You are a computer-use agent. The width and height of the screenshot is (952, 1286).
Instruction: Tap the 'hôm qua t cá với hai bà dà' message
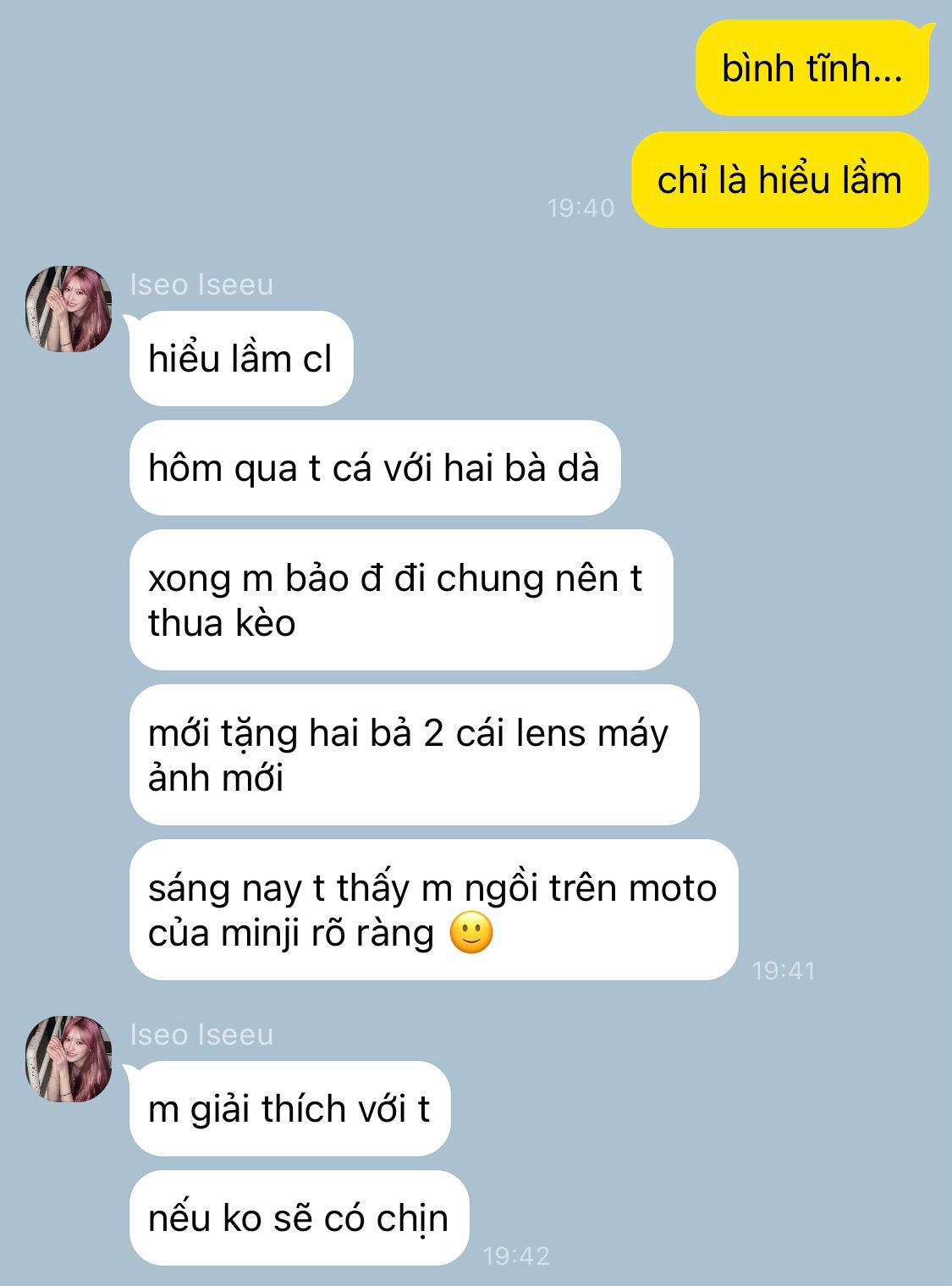click(x=375, y=468)
